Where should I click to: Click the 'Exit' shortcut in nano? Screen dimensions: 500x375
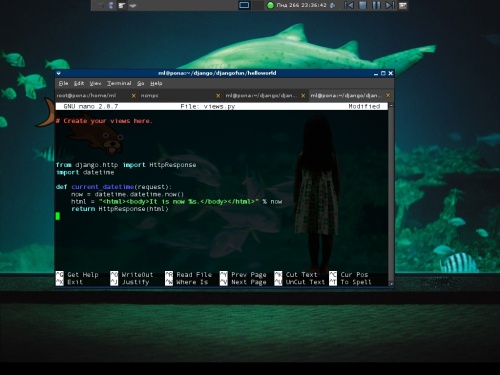75,282
